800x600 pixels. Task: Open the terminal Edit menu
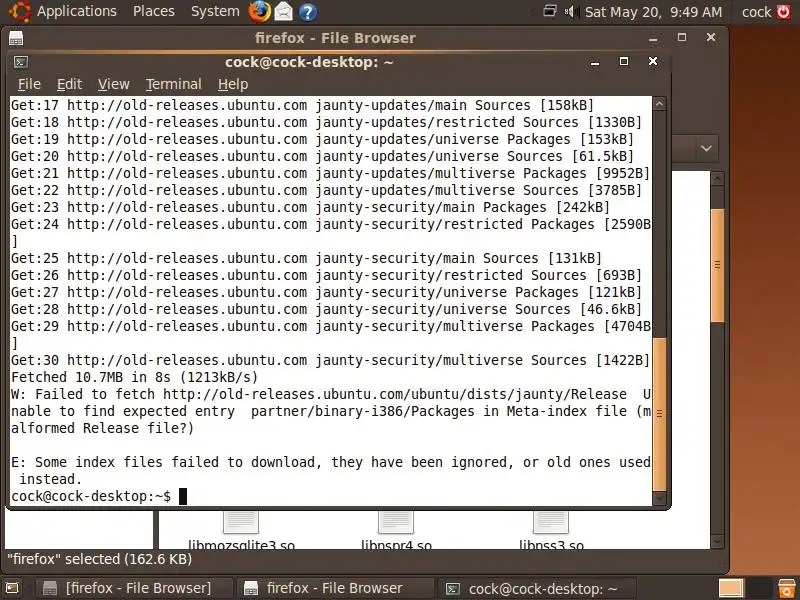tap(69, 84)
